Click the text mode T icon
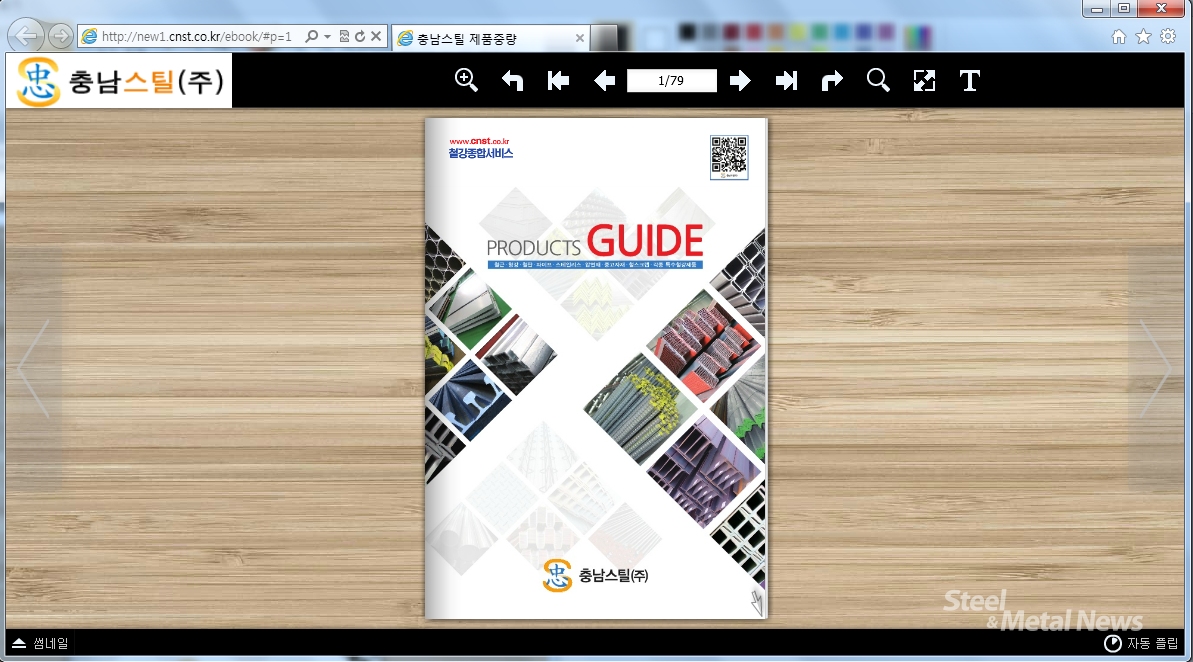 pos(969,81)
